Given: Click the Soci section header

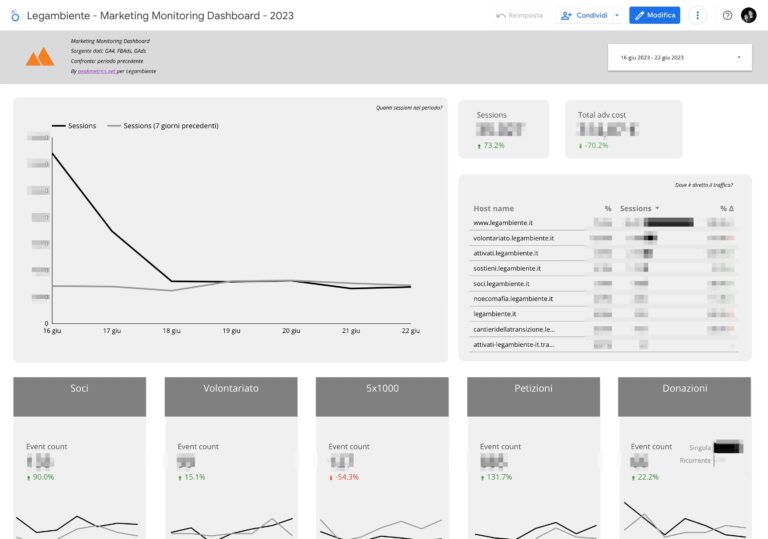Looking at the screenshot, I should [x=80, y=388].
